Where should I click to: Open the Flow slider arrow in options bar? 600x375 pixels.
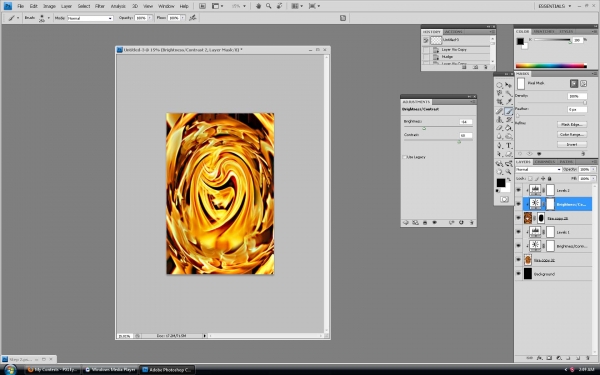point(183,18)
